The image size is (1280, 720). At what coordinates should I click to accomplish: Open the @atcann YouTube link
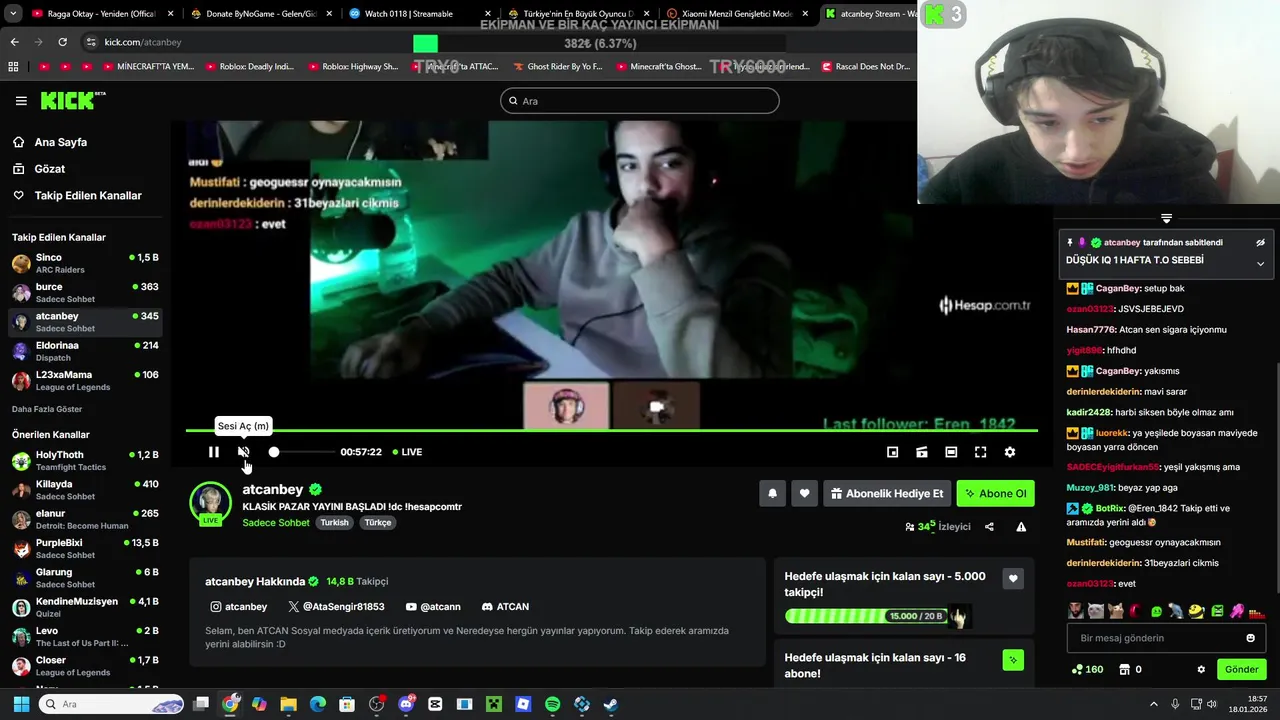coord(433,607)
